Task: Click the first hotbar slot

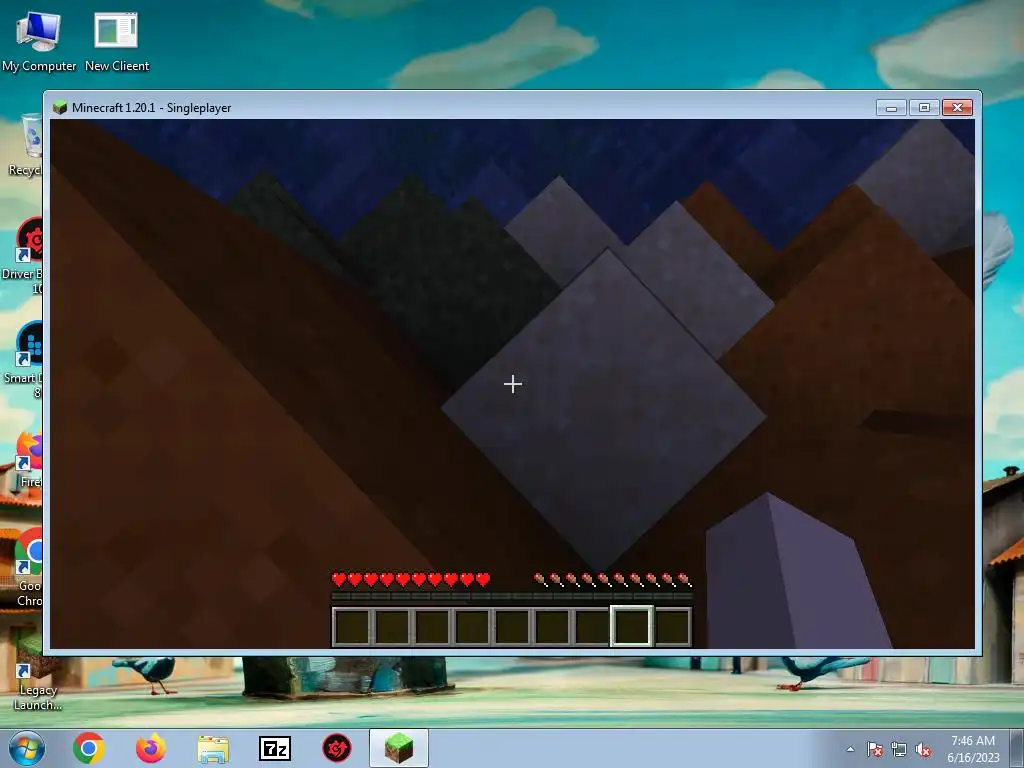Action: pyautogui.click(x=352, y=626)
